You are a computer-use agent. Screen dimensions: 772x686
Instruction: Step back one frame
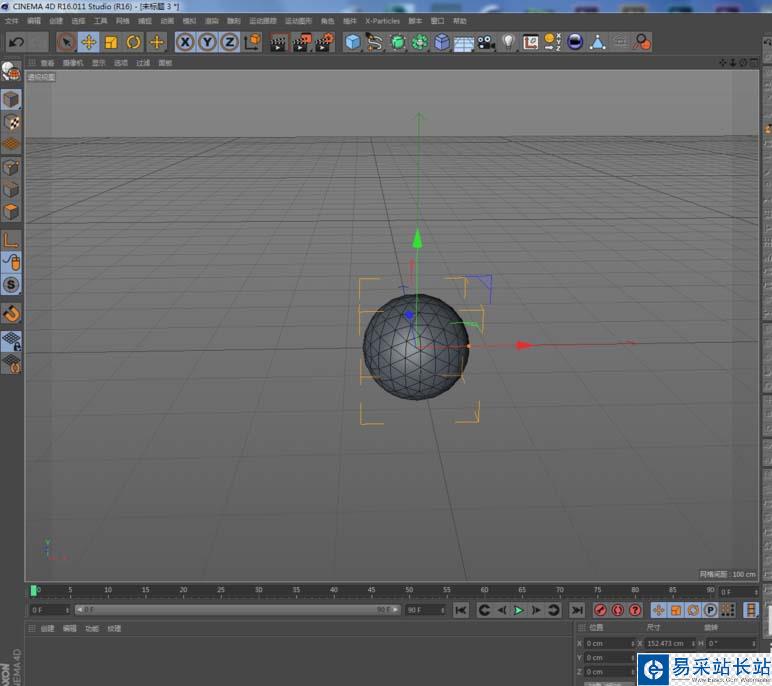[502, 610]
